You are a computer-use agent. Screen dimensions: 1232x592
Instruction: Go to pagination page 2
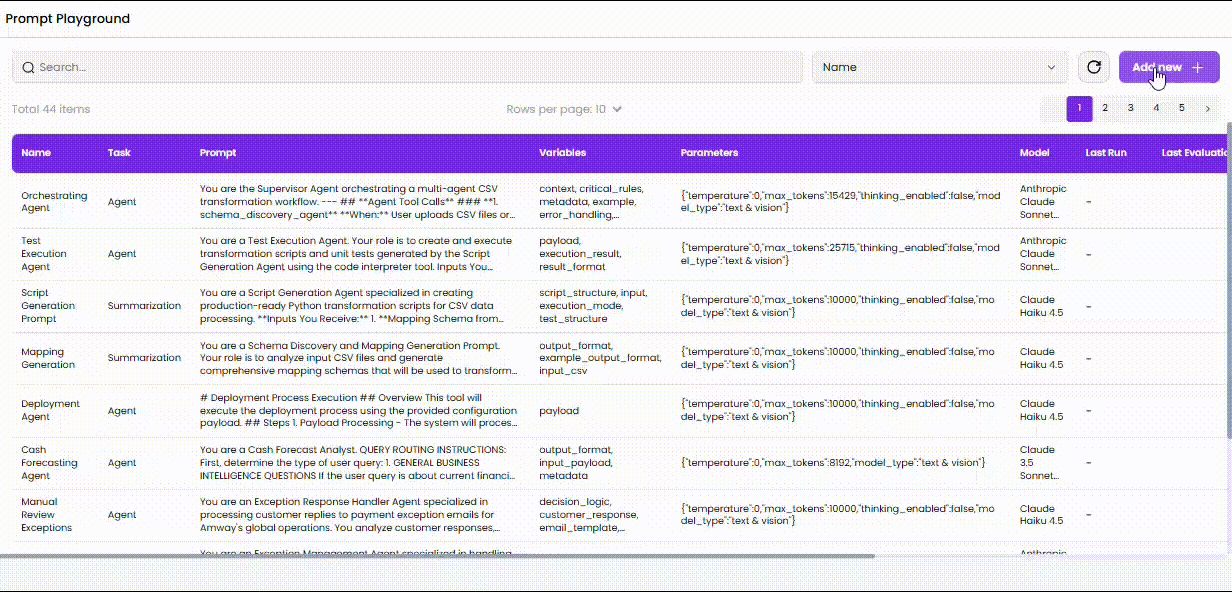coord(1105,108)
